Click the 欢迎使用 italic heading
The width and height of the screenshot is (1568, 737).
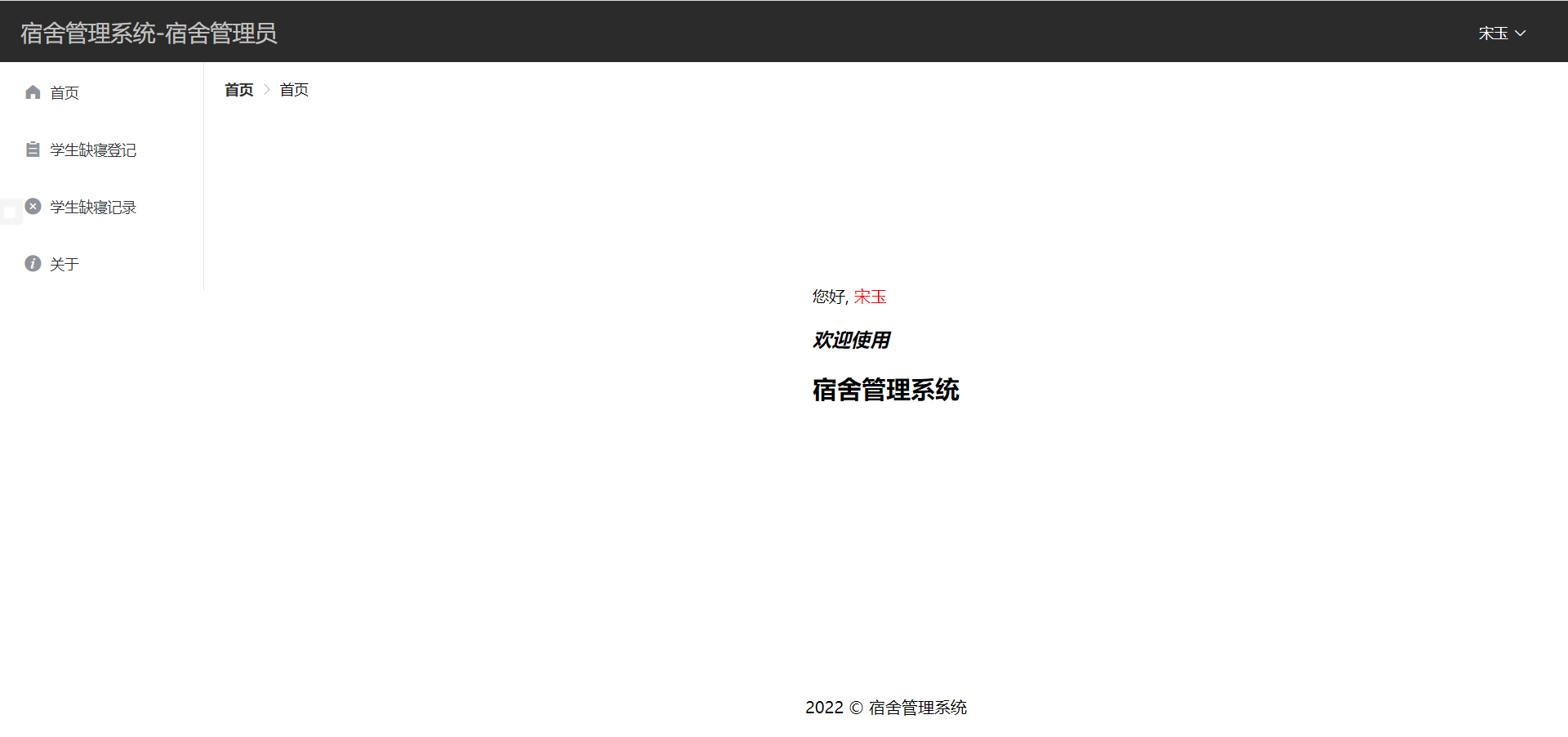pyautogui.click(x=851, y=340)
